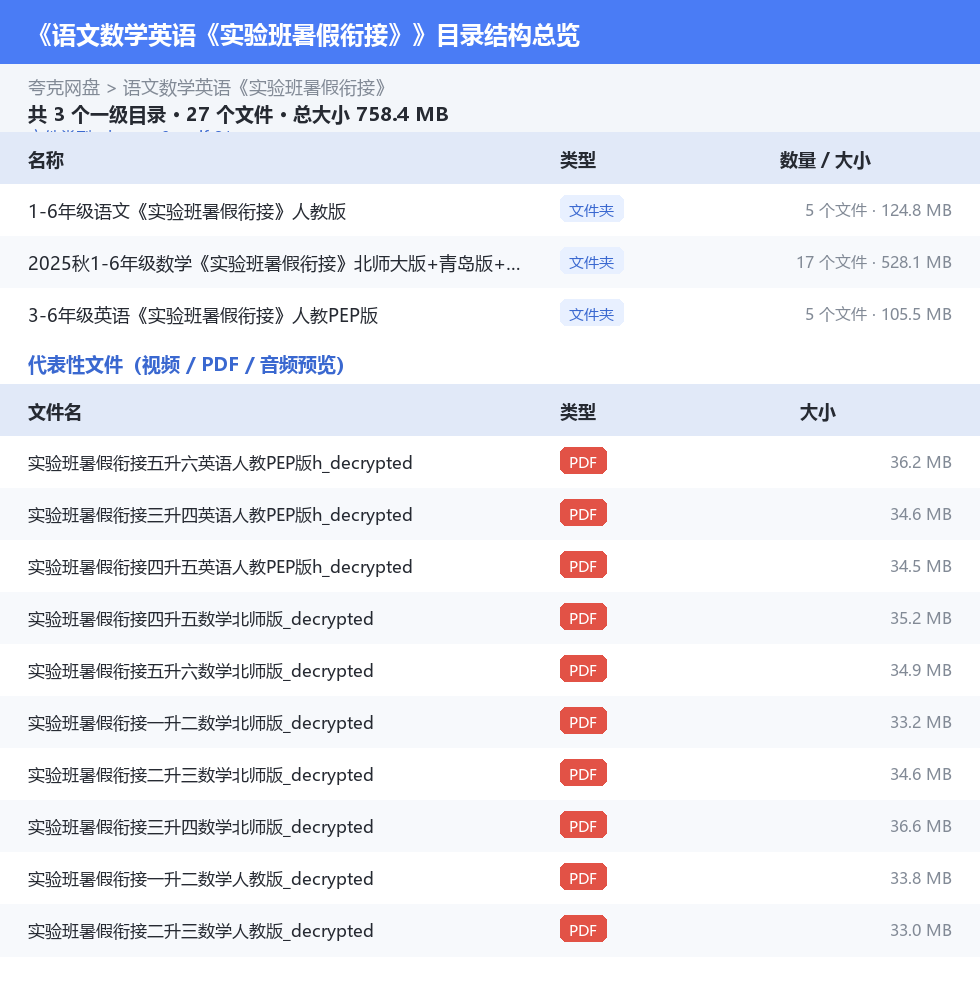Open file 实验班暑假衔接五升六数学北师版_decrypted
This screenshot has height=988, width=980.
coord(200,670)
